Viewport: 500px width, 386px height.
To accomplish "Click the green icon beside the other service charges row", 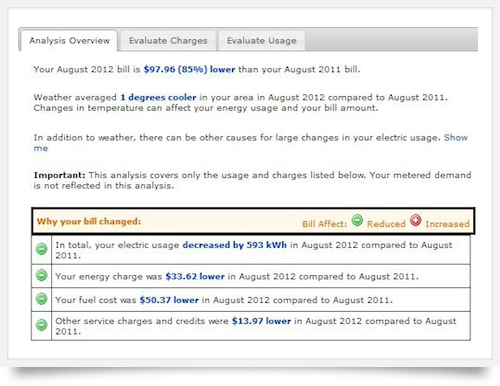I will (42, 325).
